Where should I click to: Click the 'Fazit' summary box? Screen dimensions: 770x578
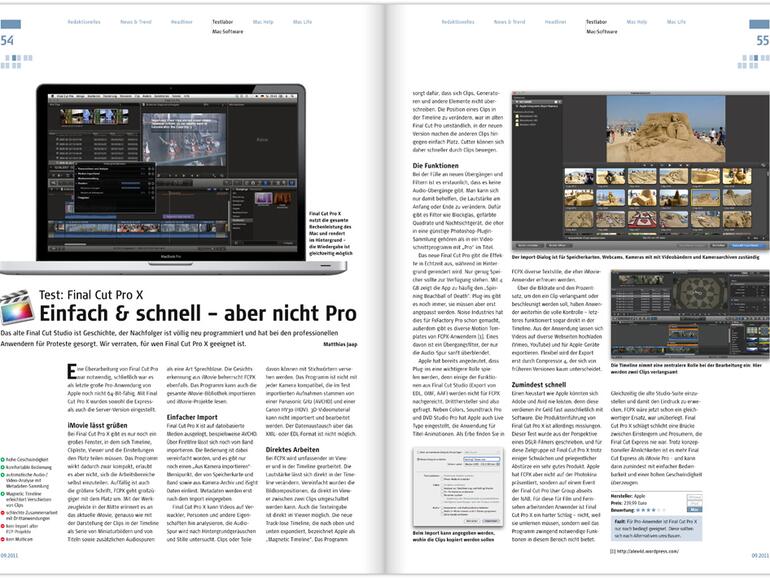pos(656,528)
